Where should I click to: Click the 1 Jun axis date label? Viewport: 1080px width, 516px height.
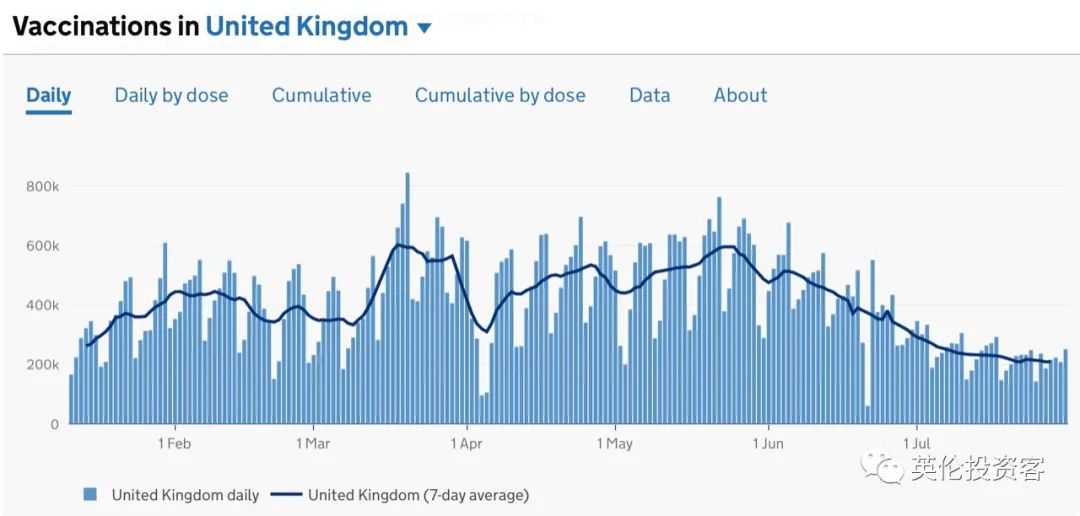point(767,443)
